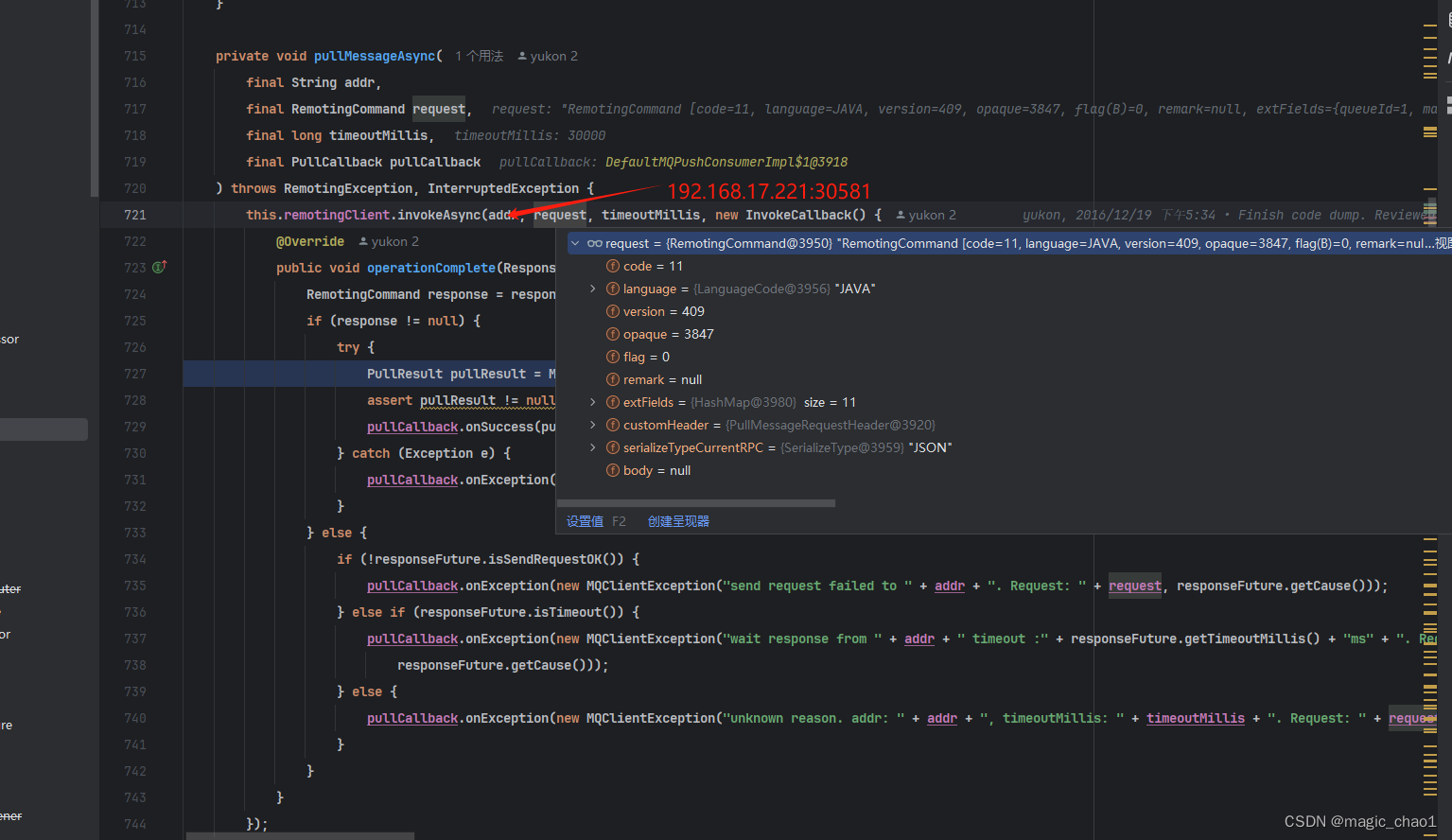Click the field icon next to customHeader
The image size is (1452, 840).
point(613,425)
